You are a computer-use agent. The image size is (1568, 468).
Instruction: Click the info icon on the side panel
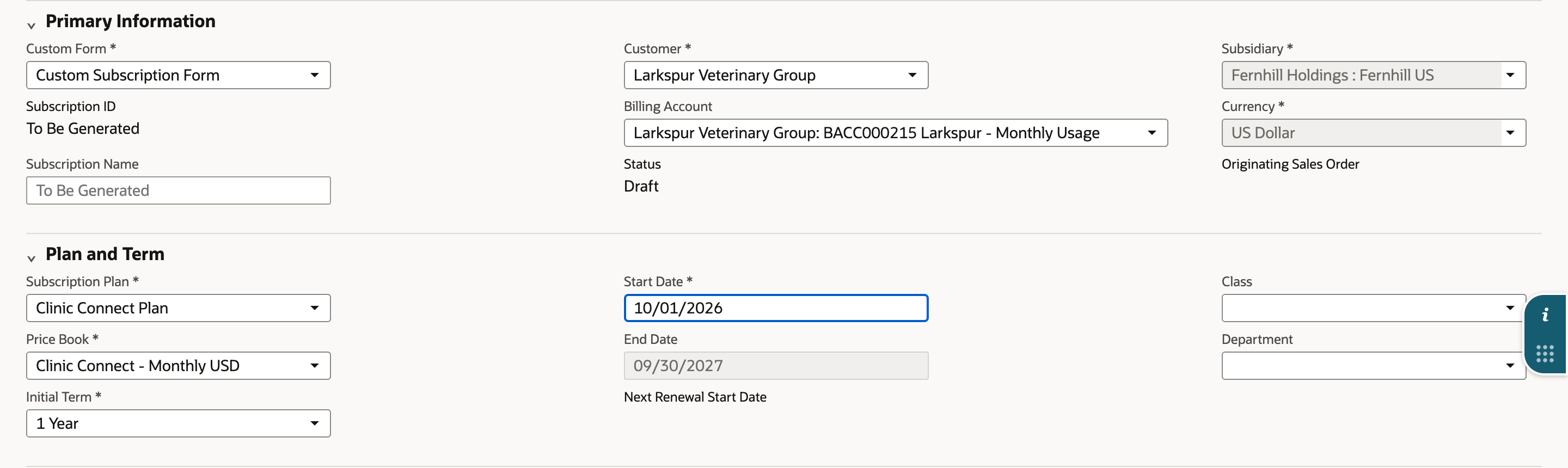tap(1545, 315)
